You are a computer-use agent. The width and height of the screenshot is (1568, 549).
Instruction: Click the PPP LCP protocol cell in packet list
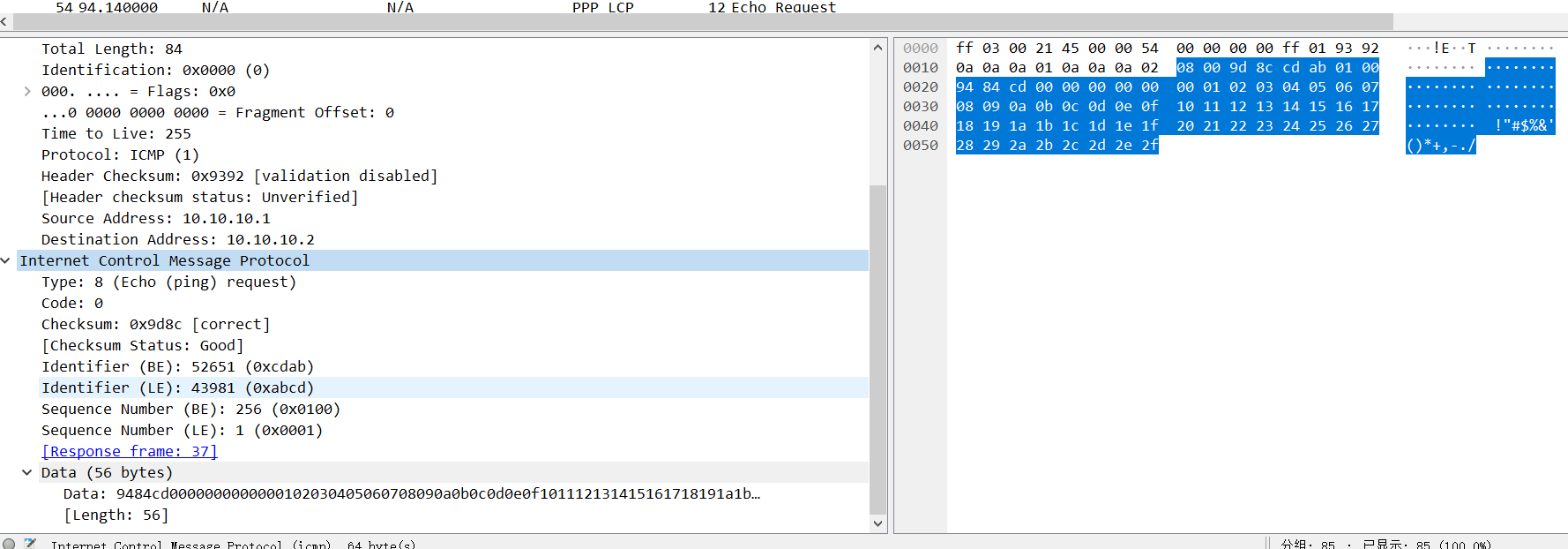click(x=603, y=7)
